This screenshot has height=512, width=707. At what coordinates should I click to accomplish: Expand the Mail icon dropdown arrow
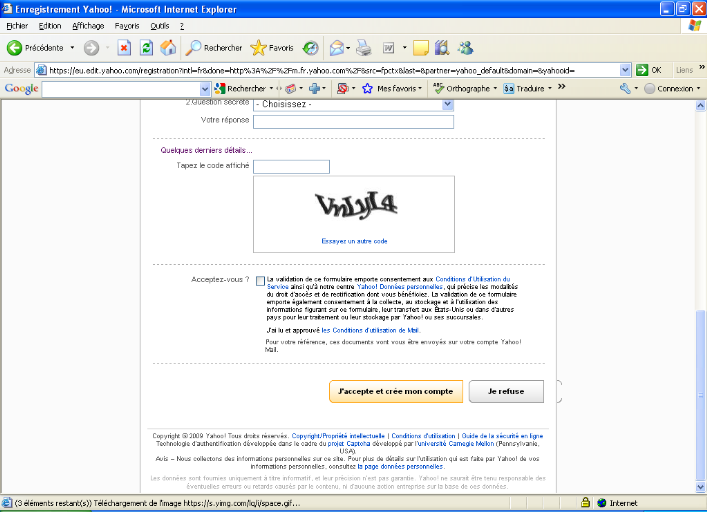pyautogui.click(x=349, y=48)
